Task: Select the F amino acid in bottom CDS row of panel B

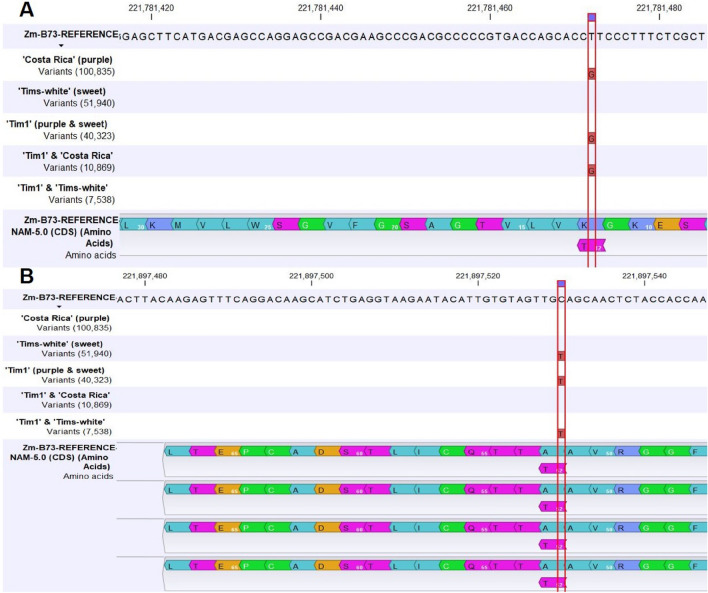Action: tap(698, 565)
